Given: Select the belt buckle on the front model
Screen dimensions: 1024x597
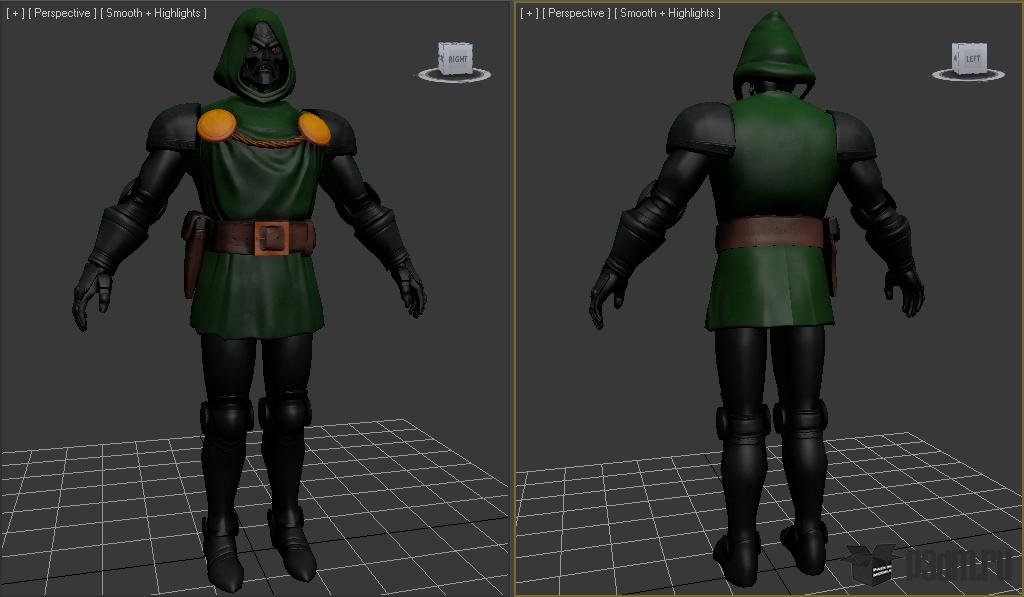Looking at the screenshot, I should pos(272,238).
